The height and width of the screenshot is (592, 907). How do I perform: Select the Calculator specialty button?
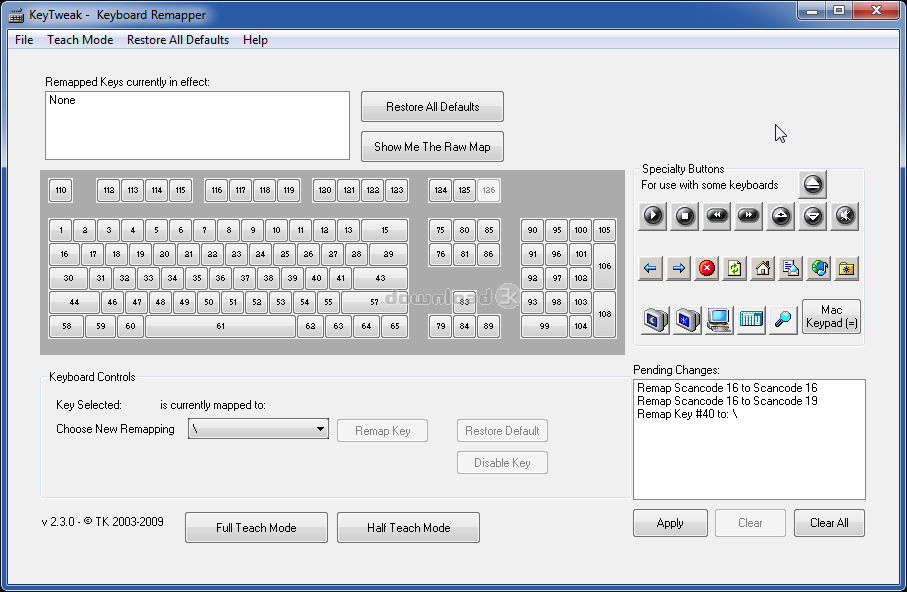[751, 319]
